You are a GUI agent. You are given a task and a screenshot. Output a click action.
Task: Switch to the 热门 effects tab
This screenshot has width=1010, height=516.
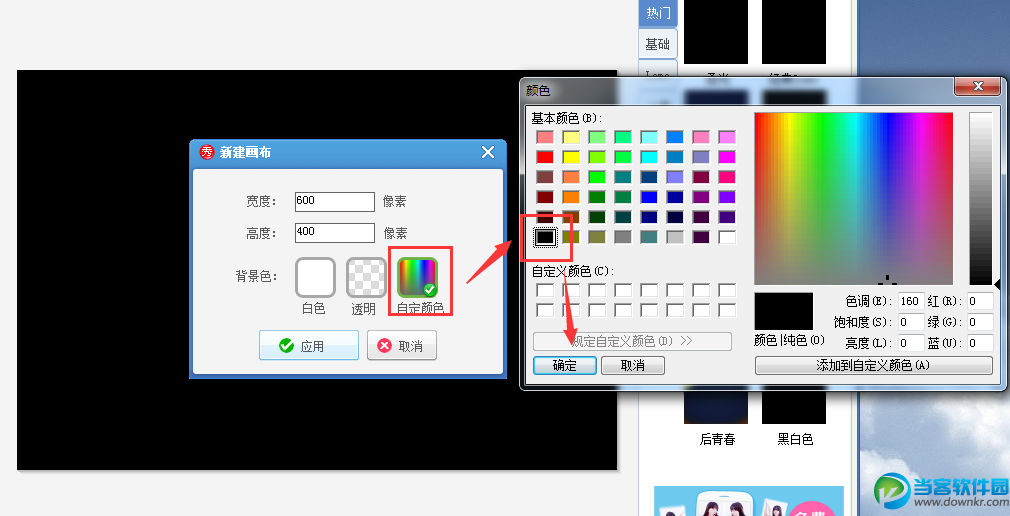tap(658, 13)
